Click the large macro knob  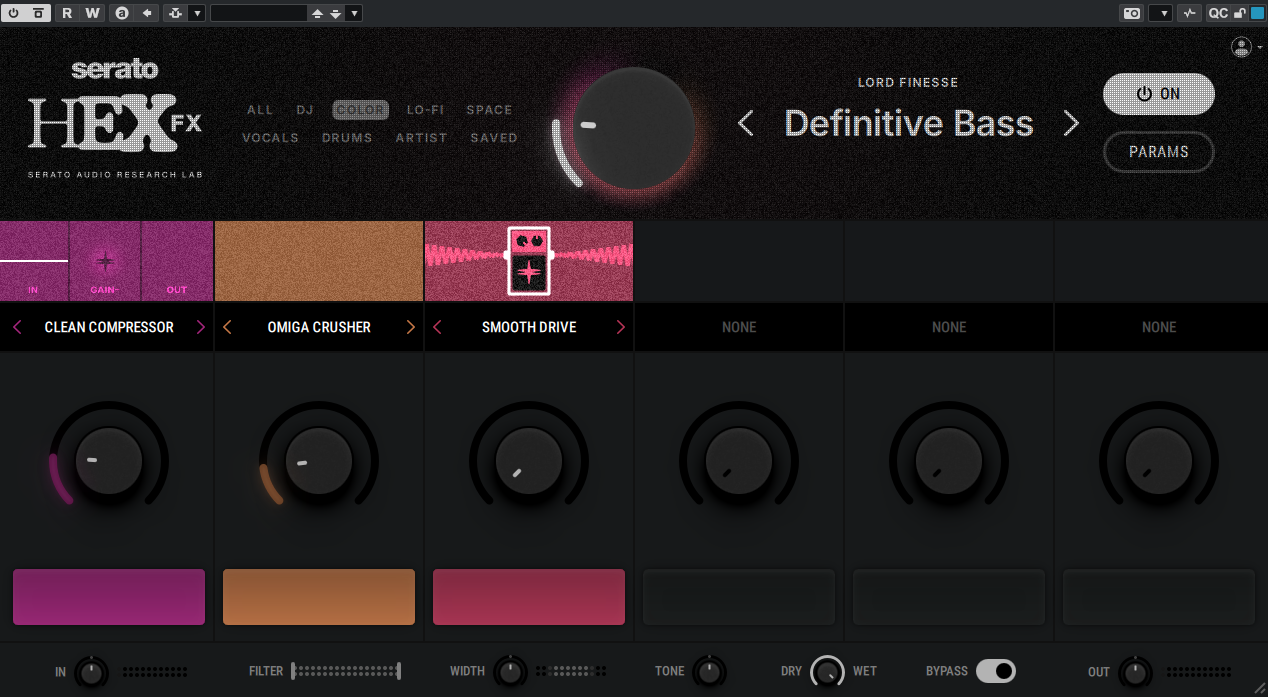633,128
